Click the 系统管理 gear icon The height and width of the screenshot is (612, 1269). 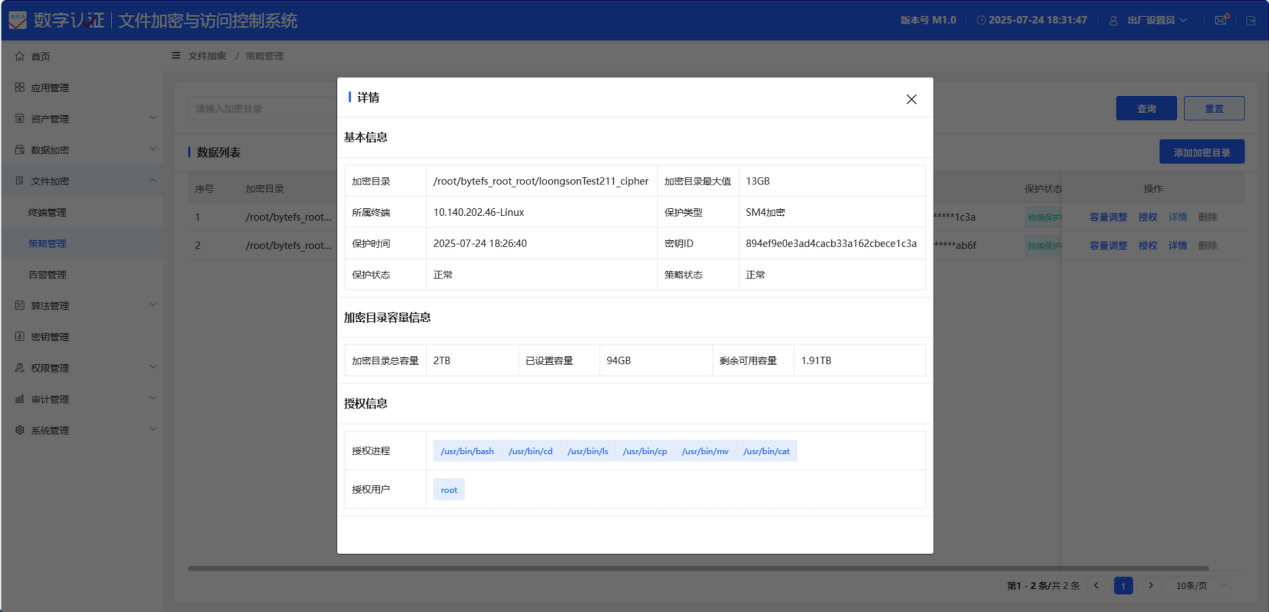[x=20, y=430]
